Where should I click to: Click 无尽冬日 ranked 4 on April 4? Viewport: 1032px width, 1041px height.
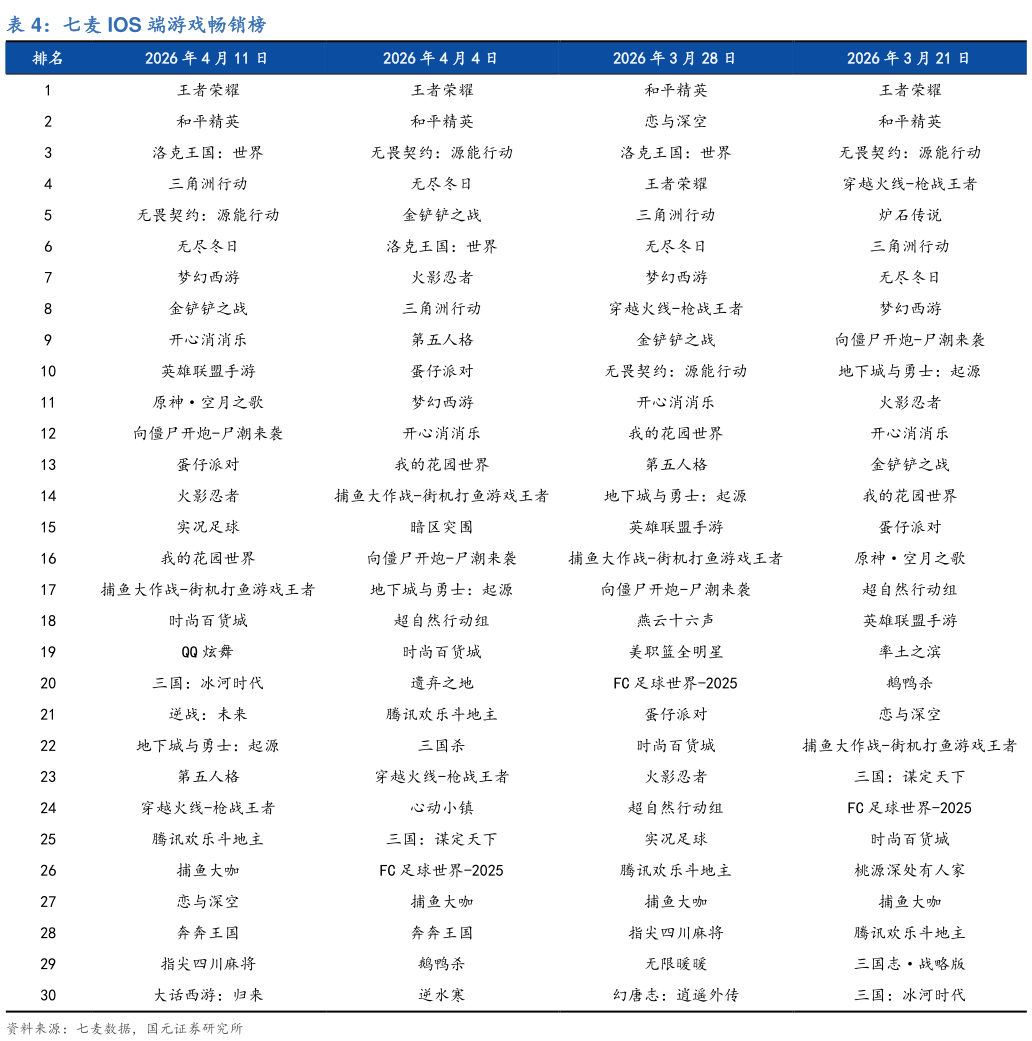(x=442, y=184)
